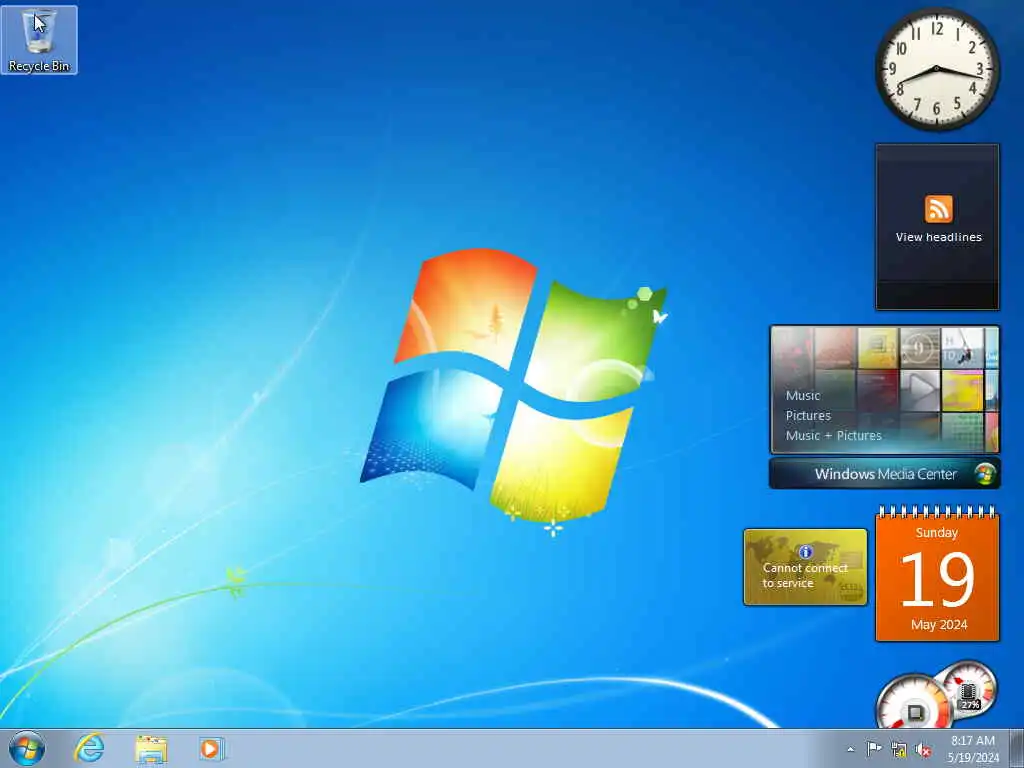
Task: Click the Calendar gadget showing 19
Action: (x=937, y=575)
